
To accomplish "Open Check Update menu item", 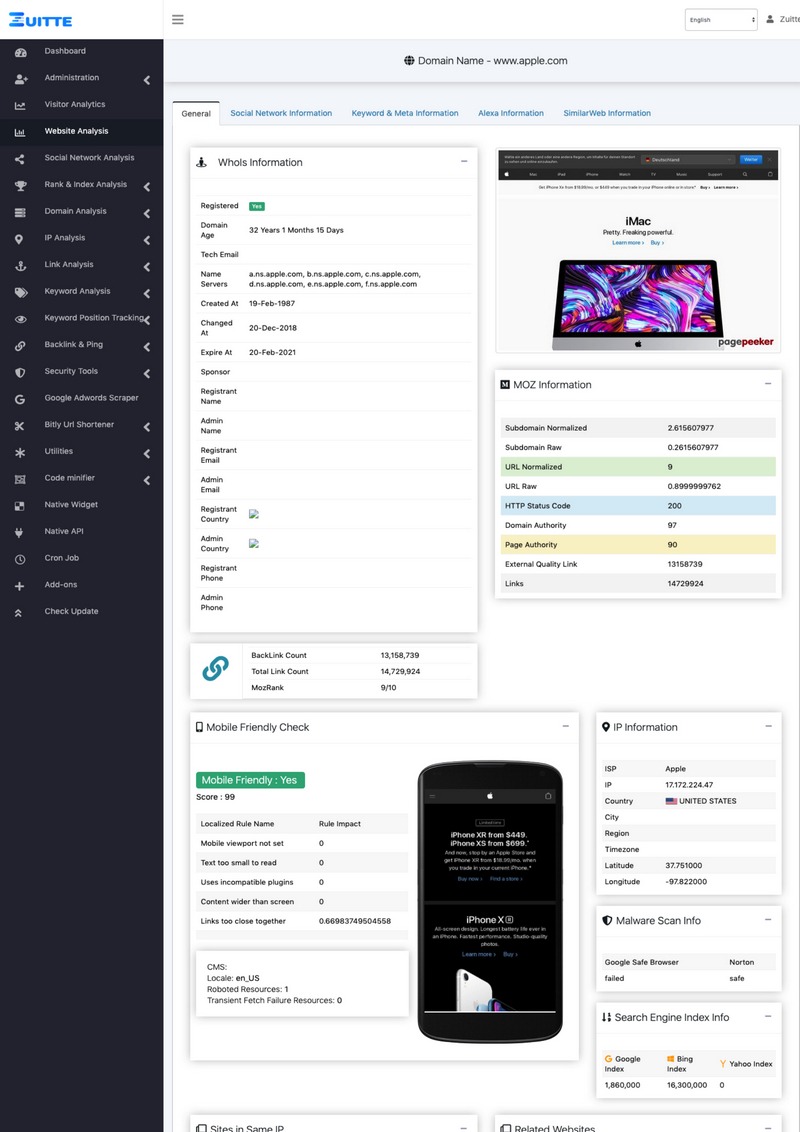I will point(71,611).
